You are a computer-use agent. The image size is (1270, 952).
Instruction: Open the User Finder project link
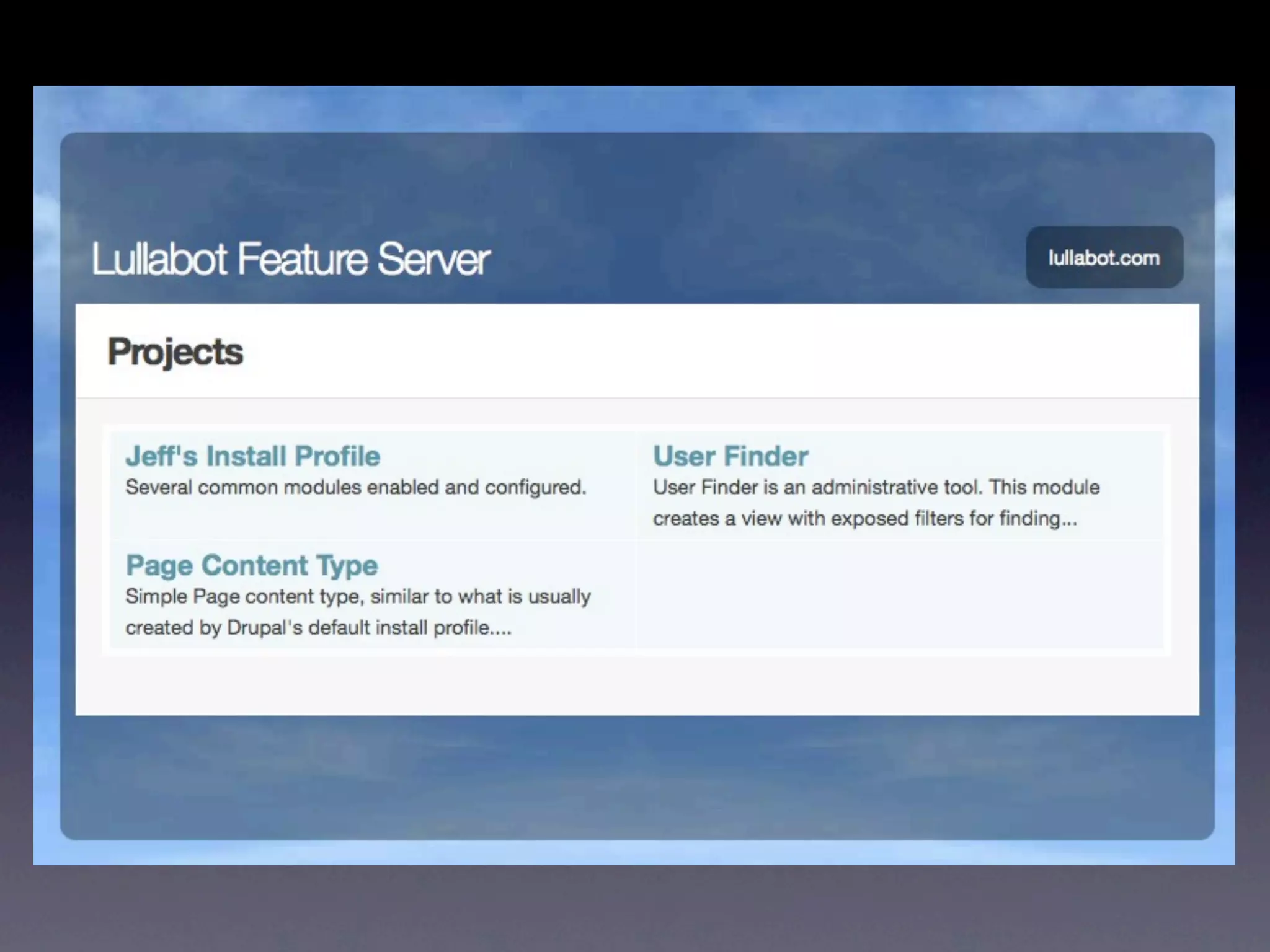point(730,457)
